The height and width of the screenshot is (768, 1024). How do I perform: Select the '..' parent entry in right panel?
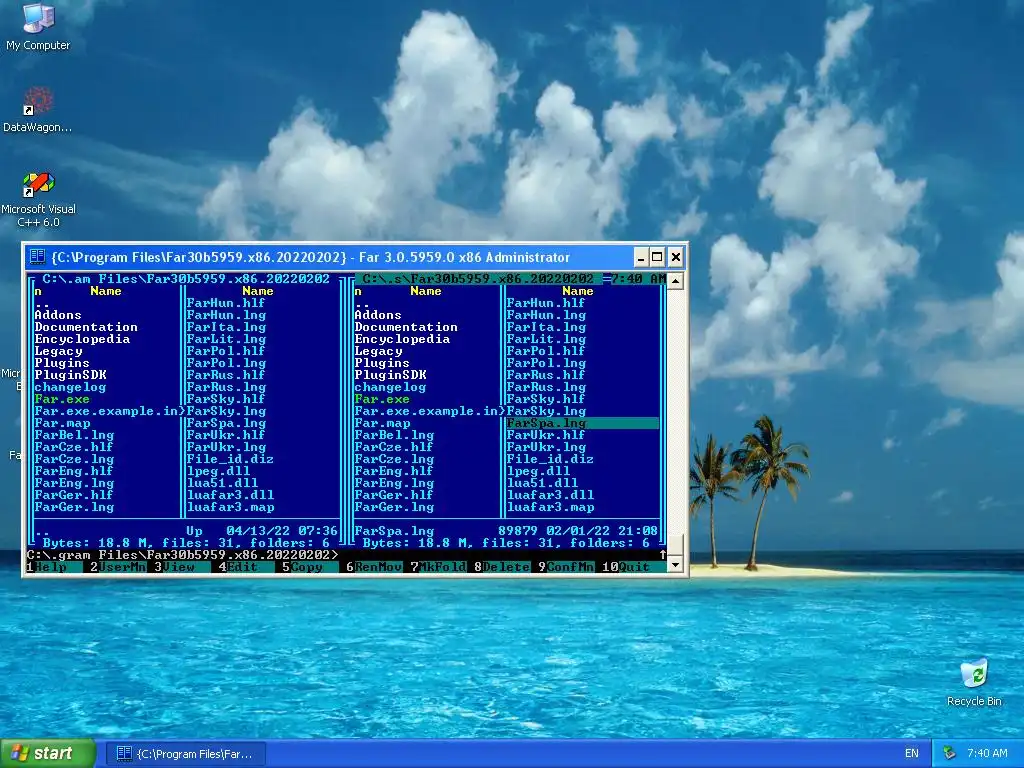pos(362,303)
